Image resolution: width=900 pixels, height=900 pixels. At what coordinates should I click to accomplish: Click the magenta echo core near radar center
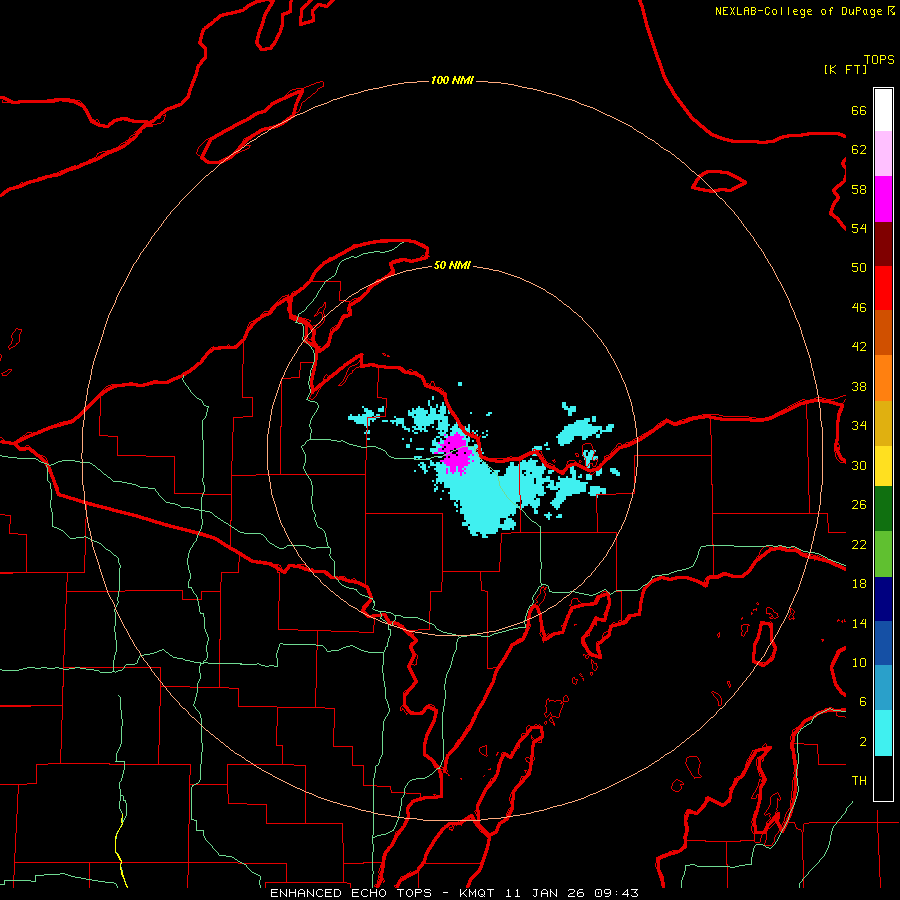click(455, 453)
